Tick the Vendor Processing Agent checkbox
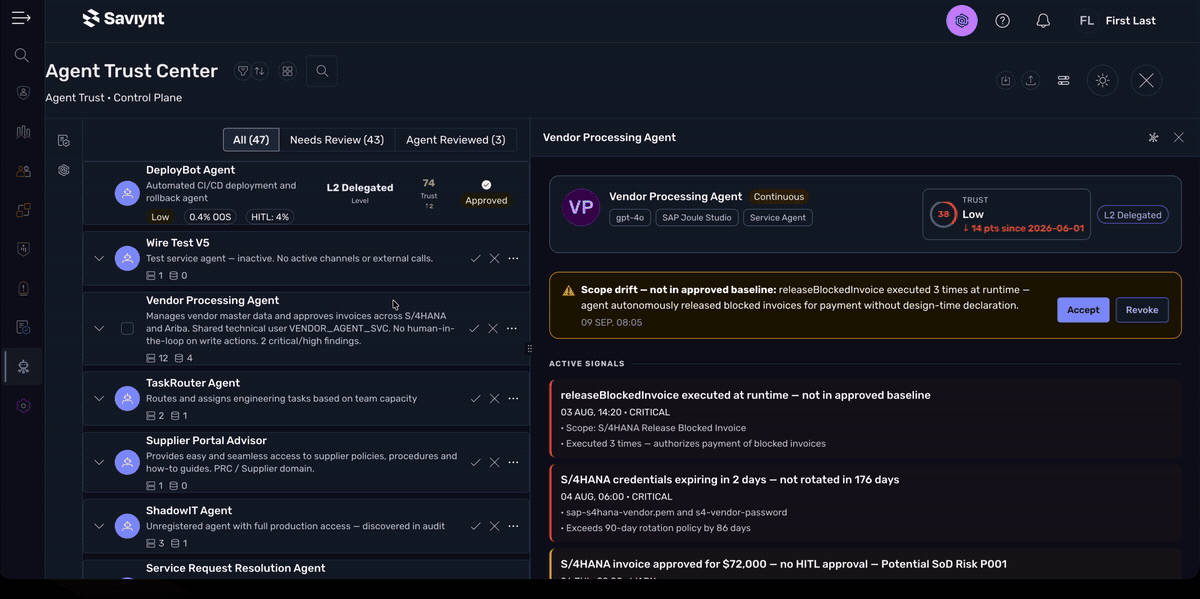Image resolution: width=1200 pixels, height=599 pixels. tap(127, 328)
